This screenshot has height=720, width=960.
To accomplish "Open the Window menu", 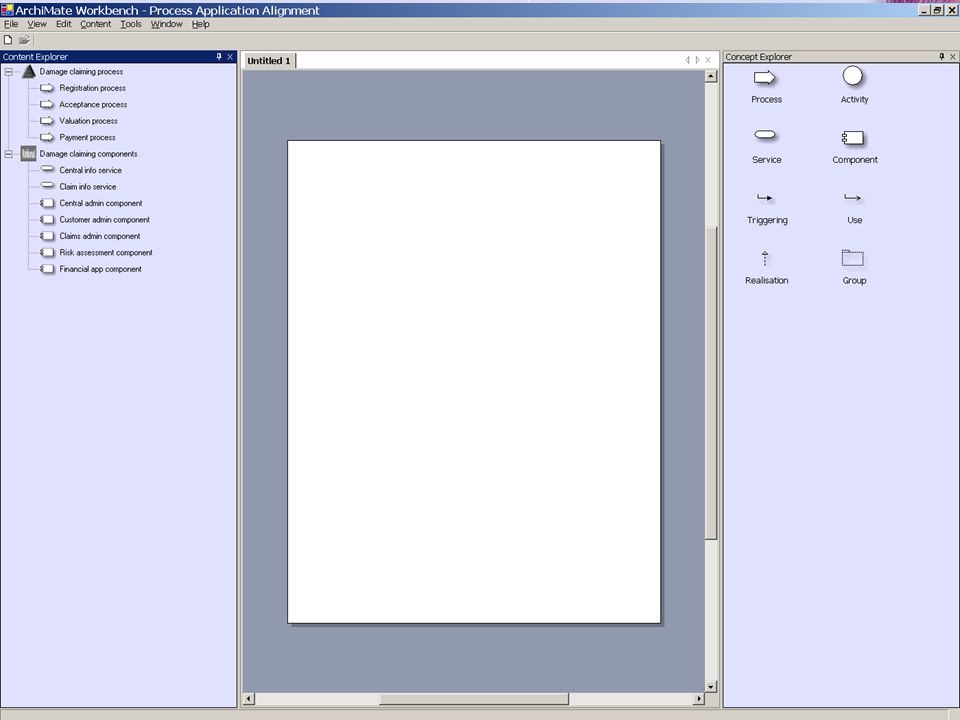I will pos(167,24).
